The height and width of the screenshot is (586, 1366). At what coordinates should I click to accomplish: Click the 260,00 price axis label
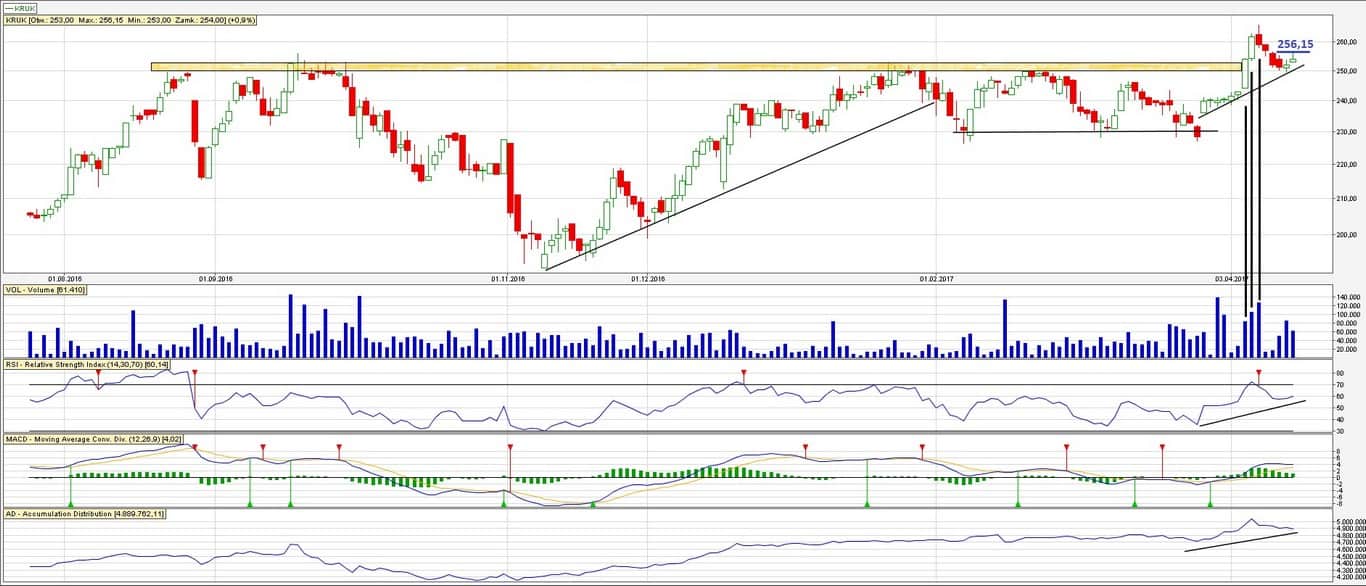pos(1349,42)
